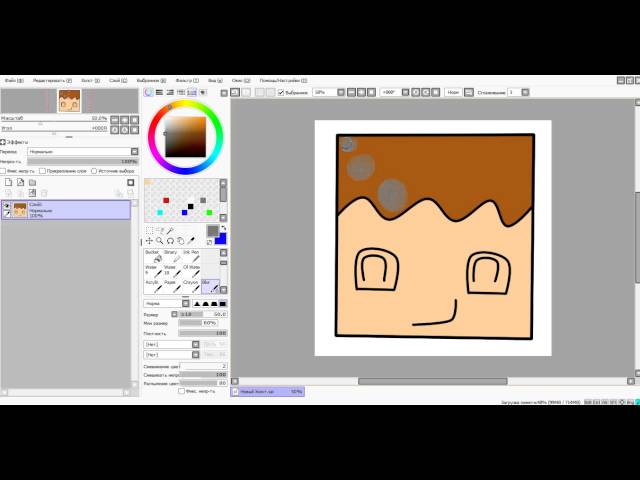This screenshot has height=480, width=640.
Task: Select the Magic Wand tool
Action: [x=170, y=231]
